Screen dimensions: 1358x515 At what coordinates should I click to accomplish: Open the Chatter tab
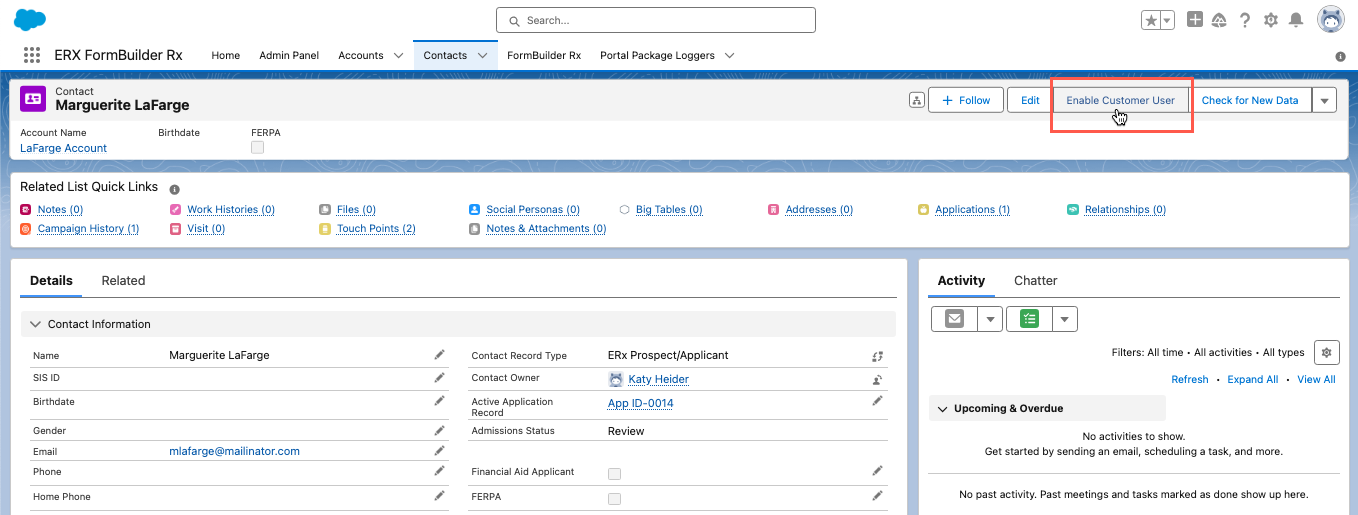point(1035,281)
